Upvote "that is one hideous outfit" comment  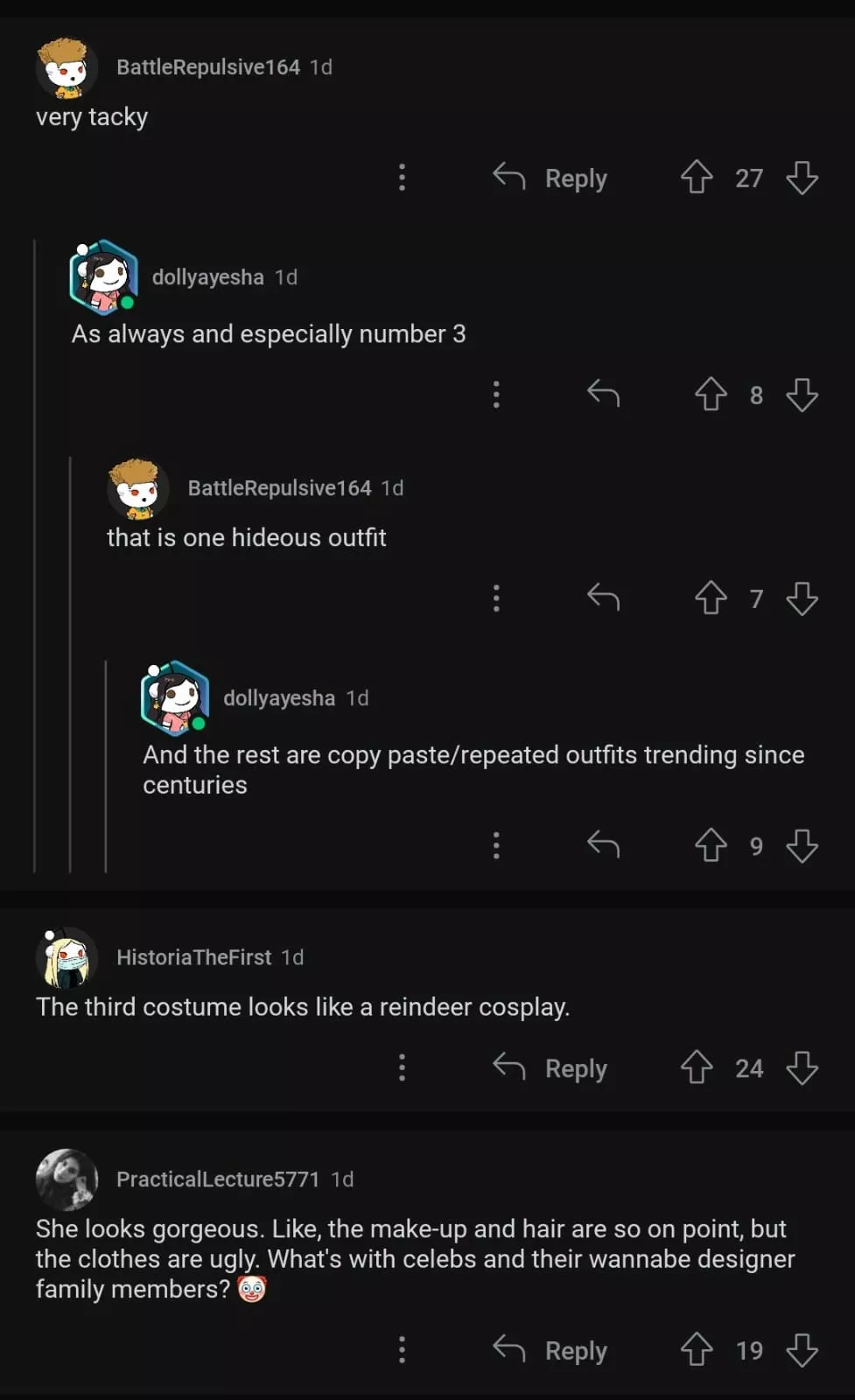(x=711, y=598)
